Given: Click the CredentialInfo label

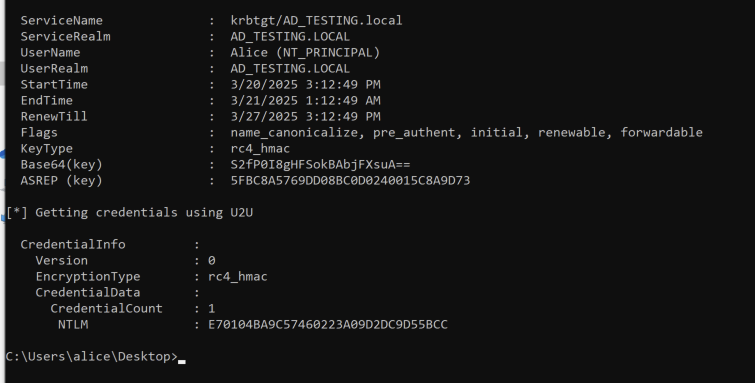Looking at the screenshot, I should (73, 244).
